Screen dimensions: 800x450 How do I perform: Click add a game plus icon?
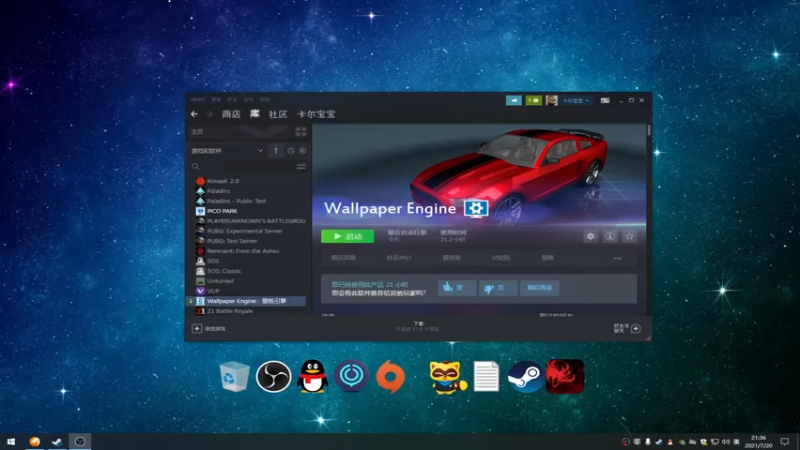pyautogui.click(x=197, y=329)
